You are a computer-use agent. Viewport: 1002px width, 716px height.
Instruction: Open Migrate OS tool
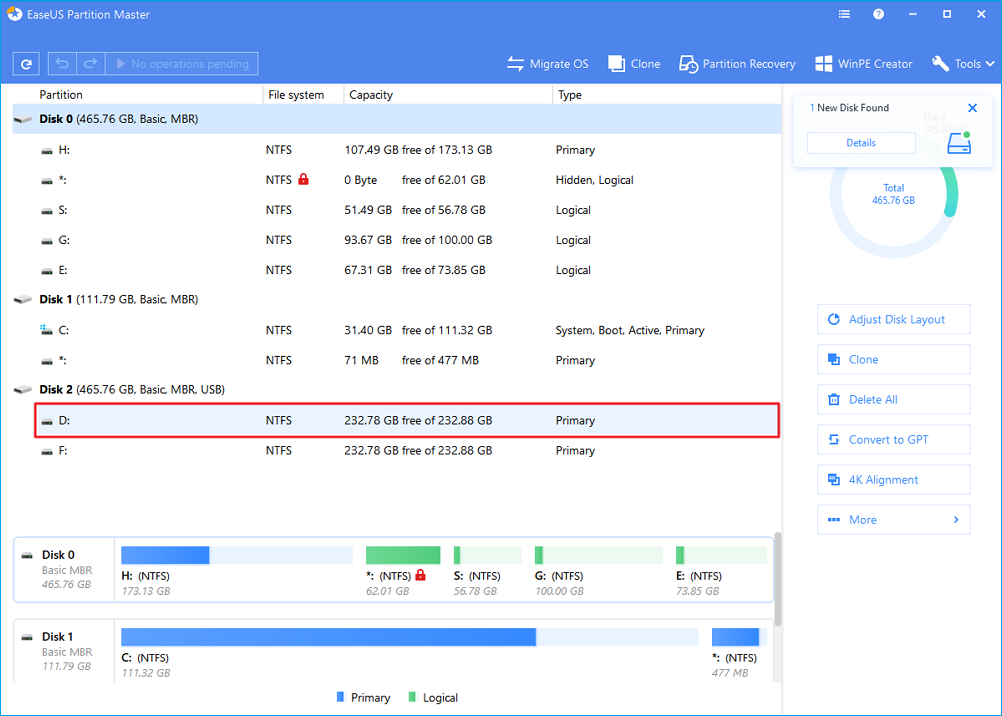point(547,64)
